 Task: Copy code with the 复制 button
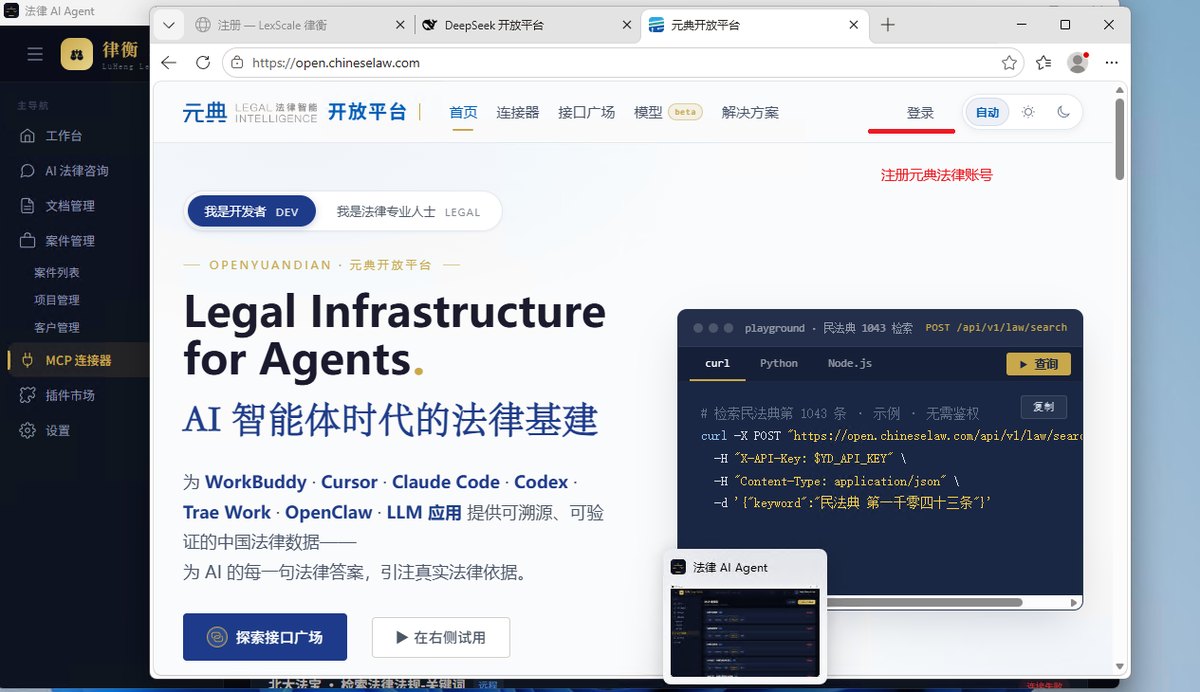coord(1043,407)
